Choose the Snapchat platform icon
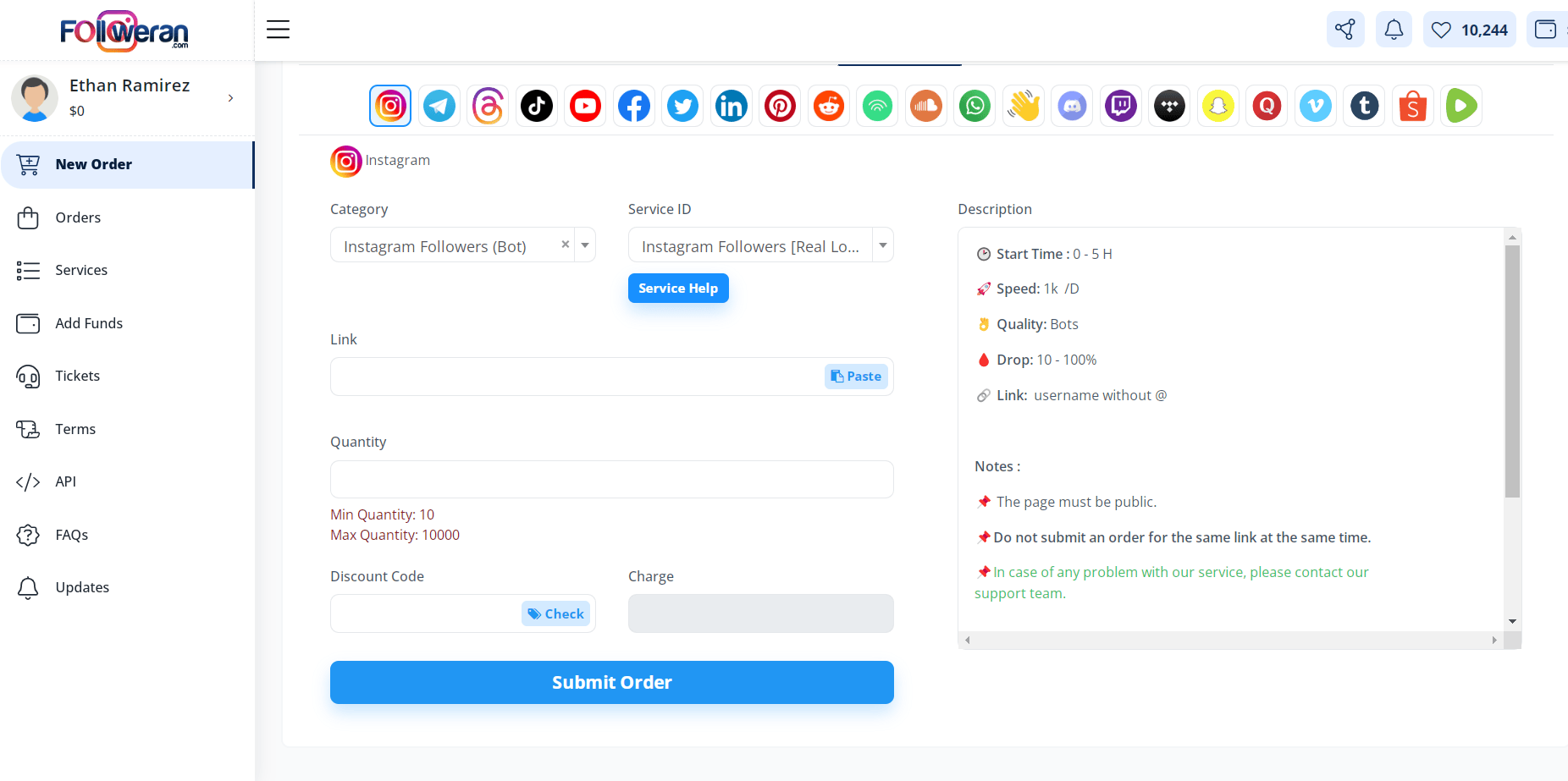1568x781 pixels. coord(1218,106)
